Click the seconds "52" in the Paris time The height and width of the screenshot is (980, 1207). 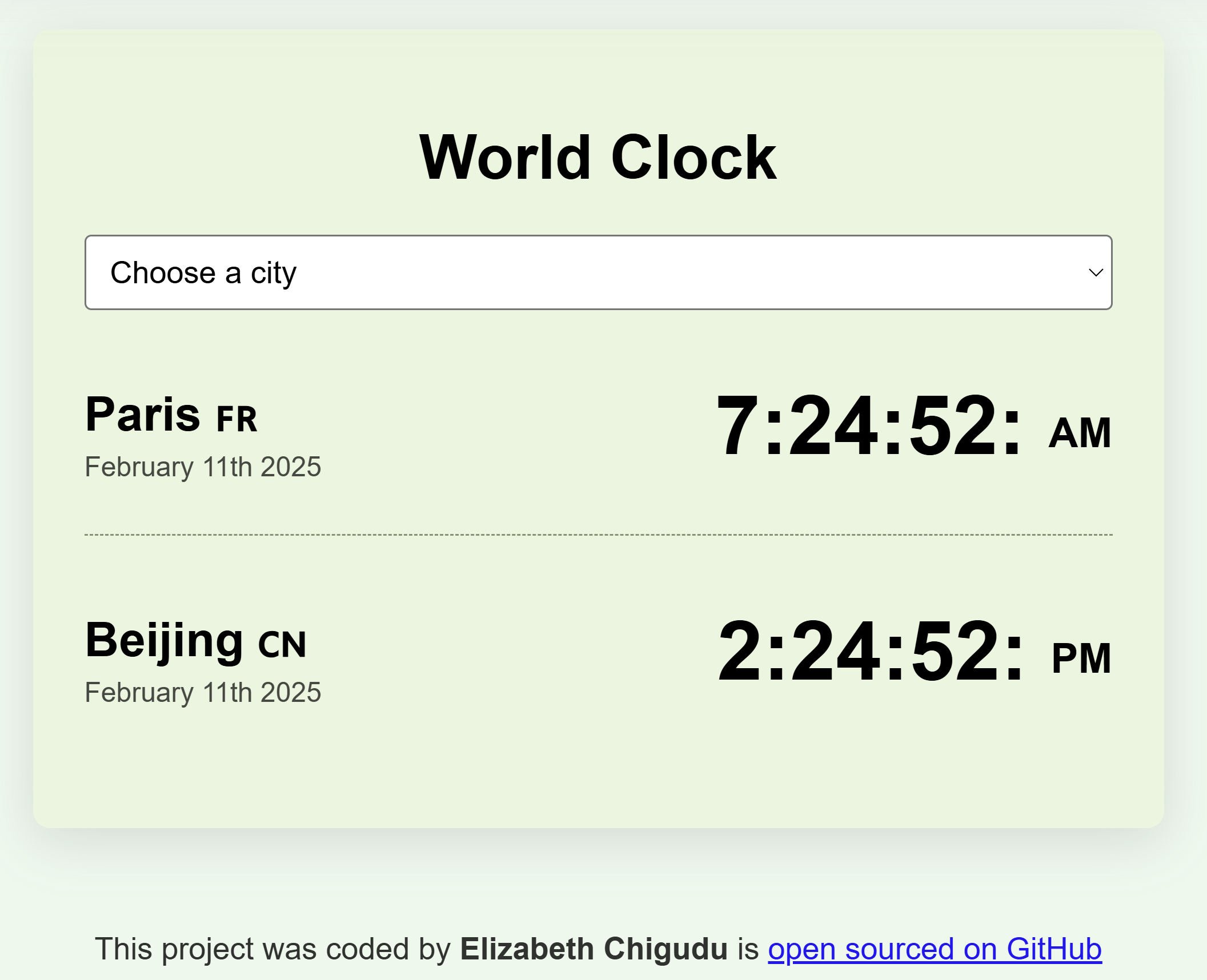pyautogui.click(x=953, y=425)
